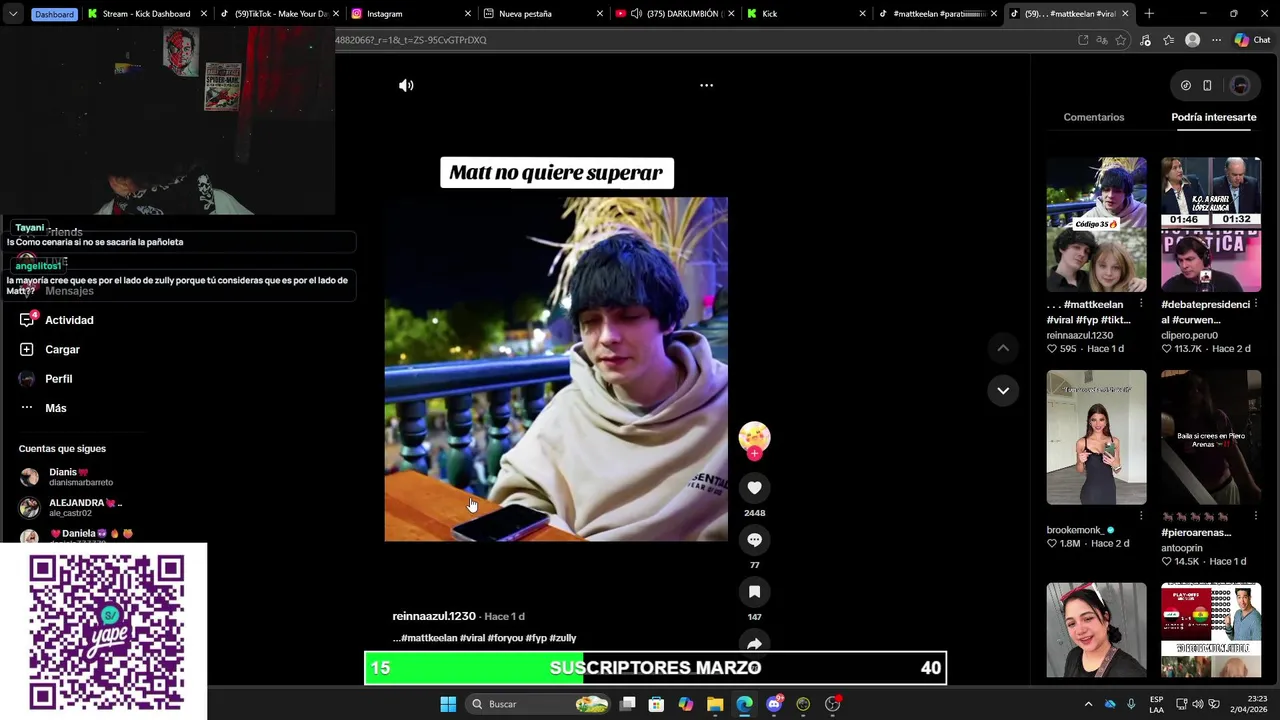Viewport: 1280px width, 720px height.
Task: Open options for the clipero.peru0 recommended video
Action: [1255, 304]
